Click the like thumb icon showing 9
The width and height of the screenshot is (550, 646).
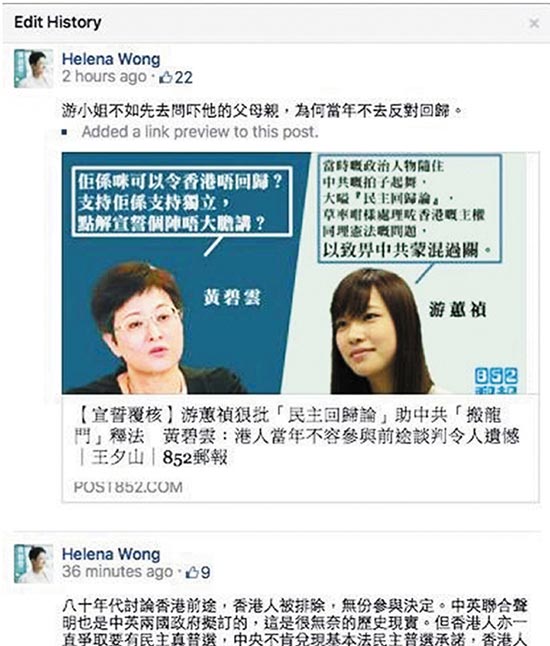point(192,572)
